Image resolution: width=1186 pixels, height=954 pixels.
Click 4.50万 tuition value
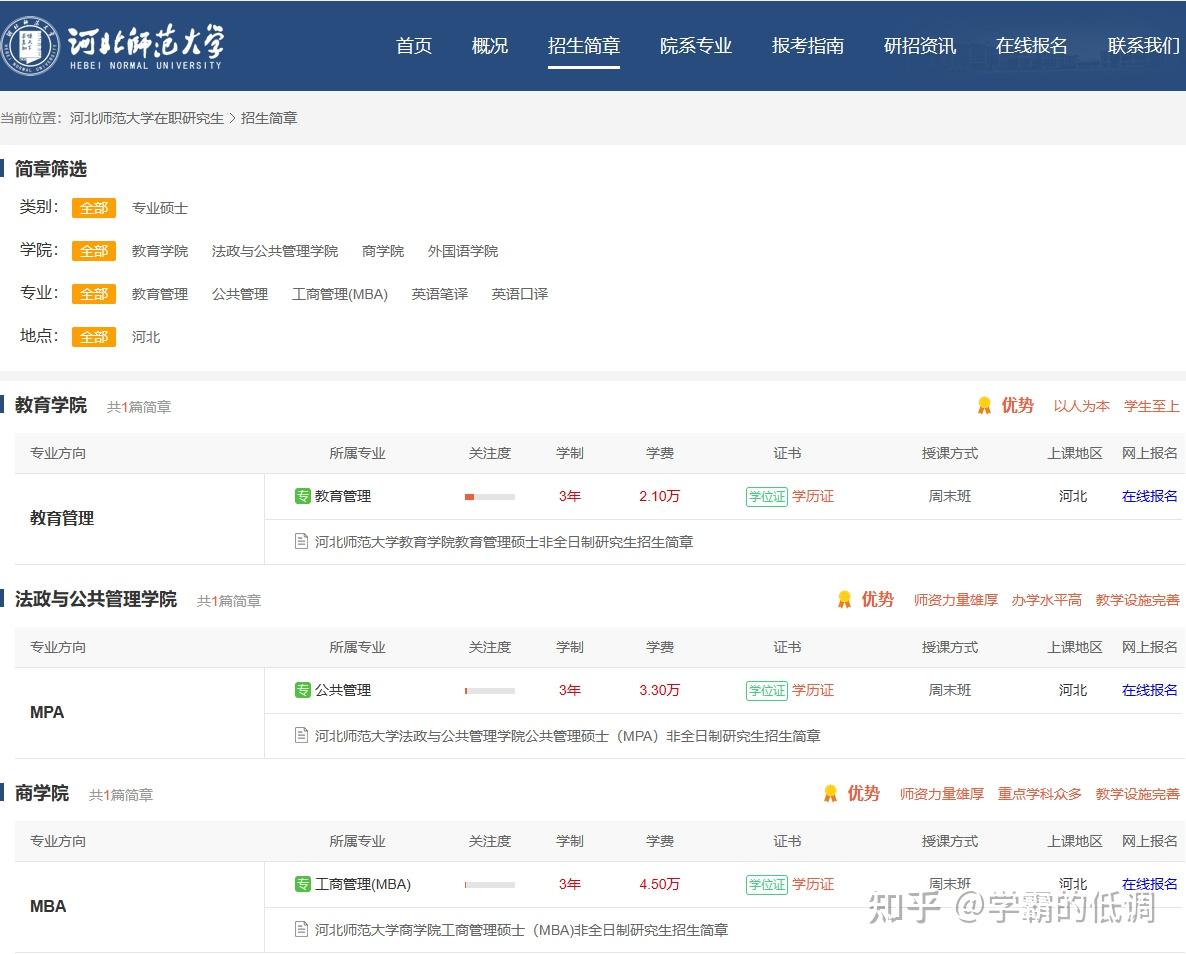point(660,884)
